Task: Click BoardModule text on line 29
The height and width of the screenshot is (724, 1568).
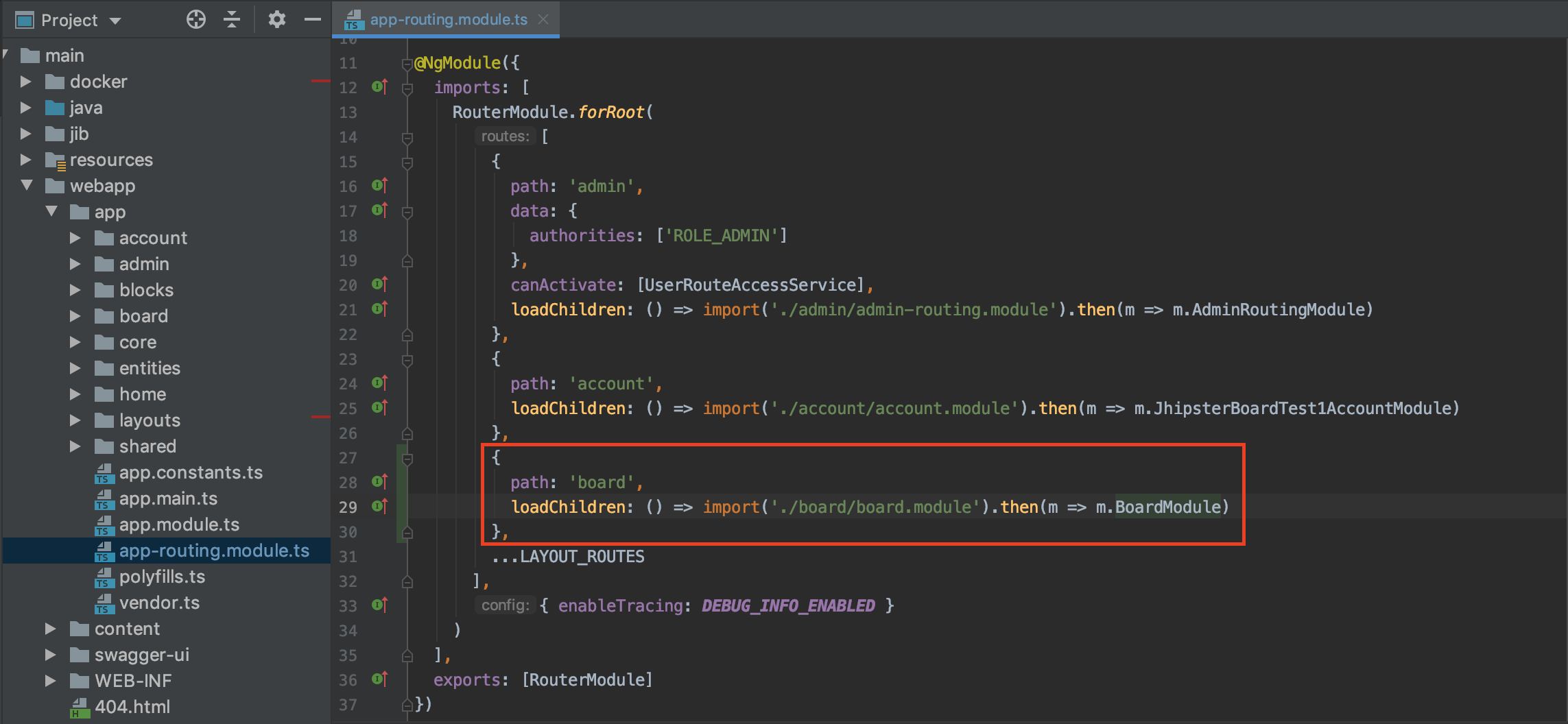Action: (x=1167, y=507)
